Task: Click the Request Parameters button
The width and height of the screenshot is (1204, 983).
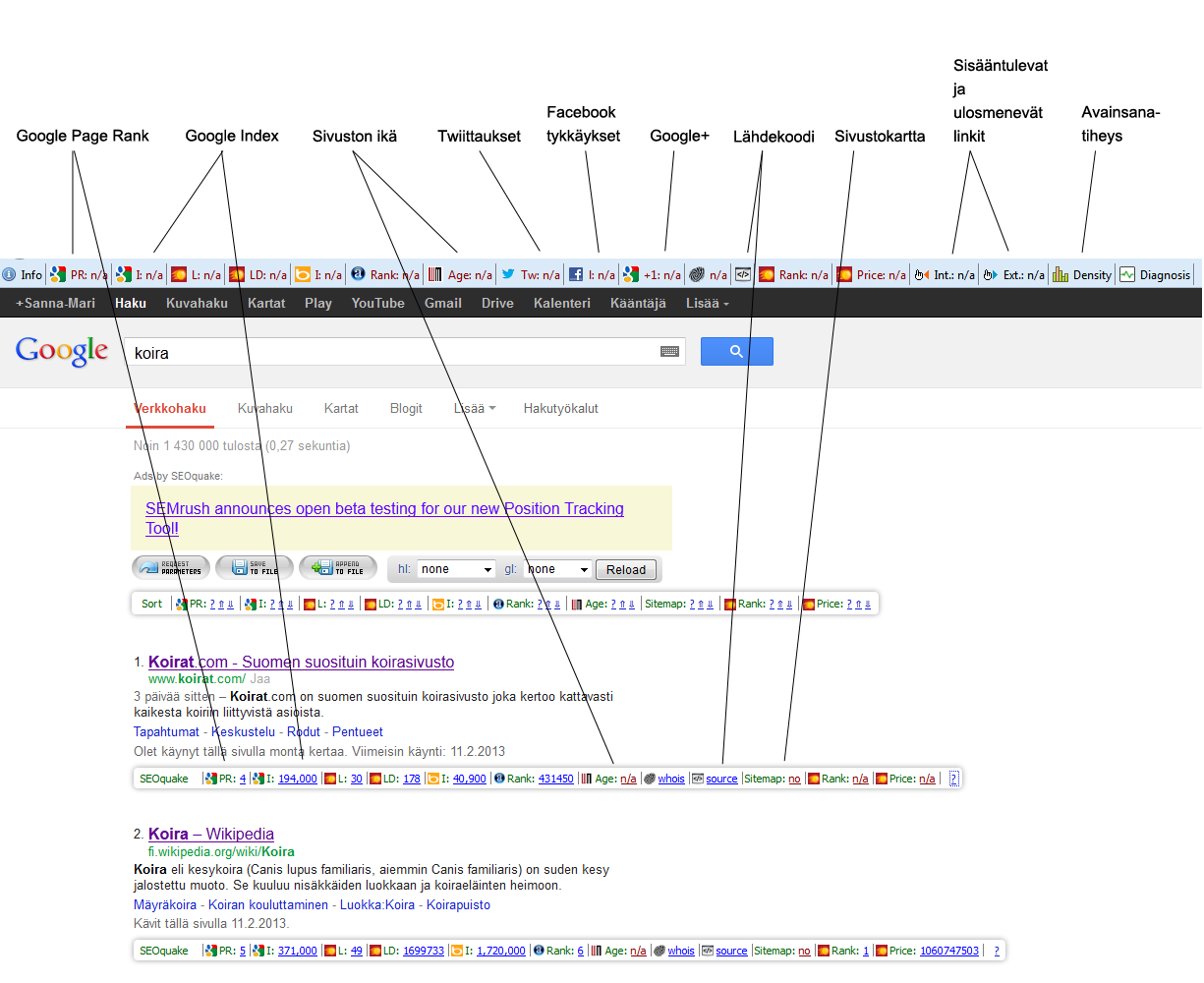Action: (x=171, y=567)
